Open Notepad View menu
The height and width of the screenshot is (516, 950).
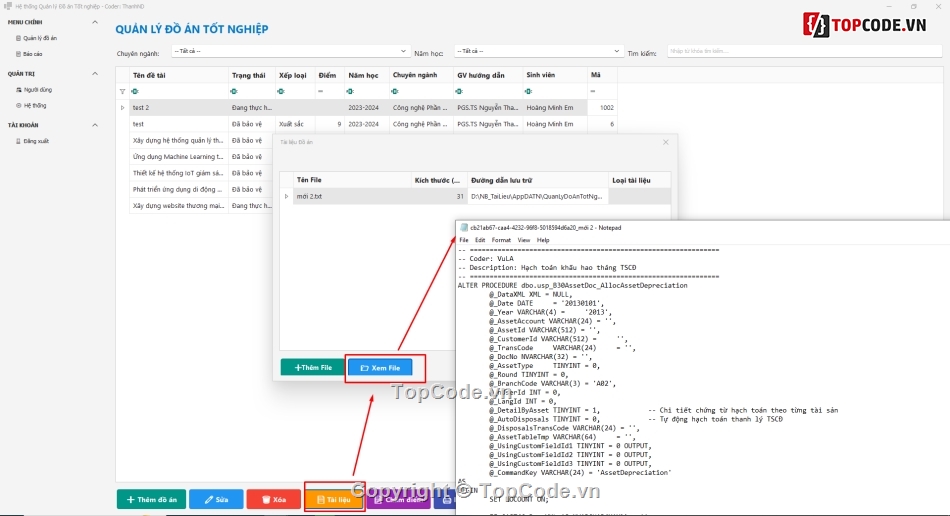coord(523,240)
